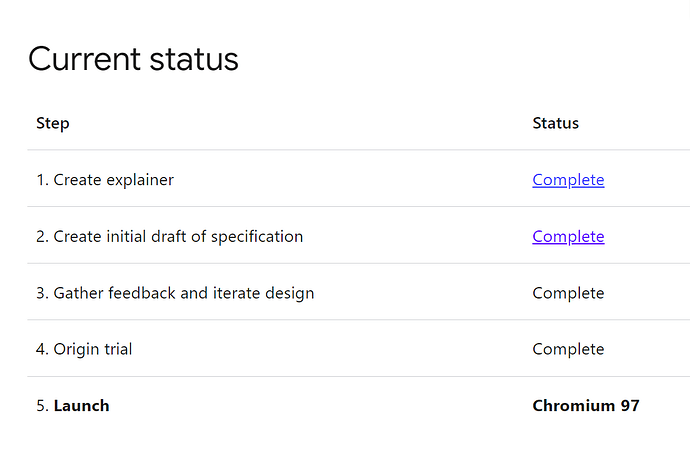The width and height of the screenshot is (690, 450).
Task: Click the bold Launch step label
Action: 81,406
